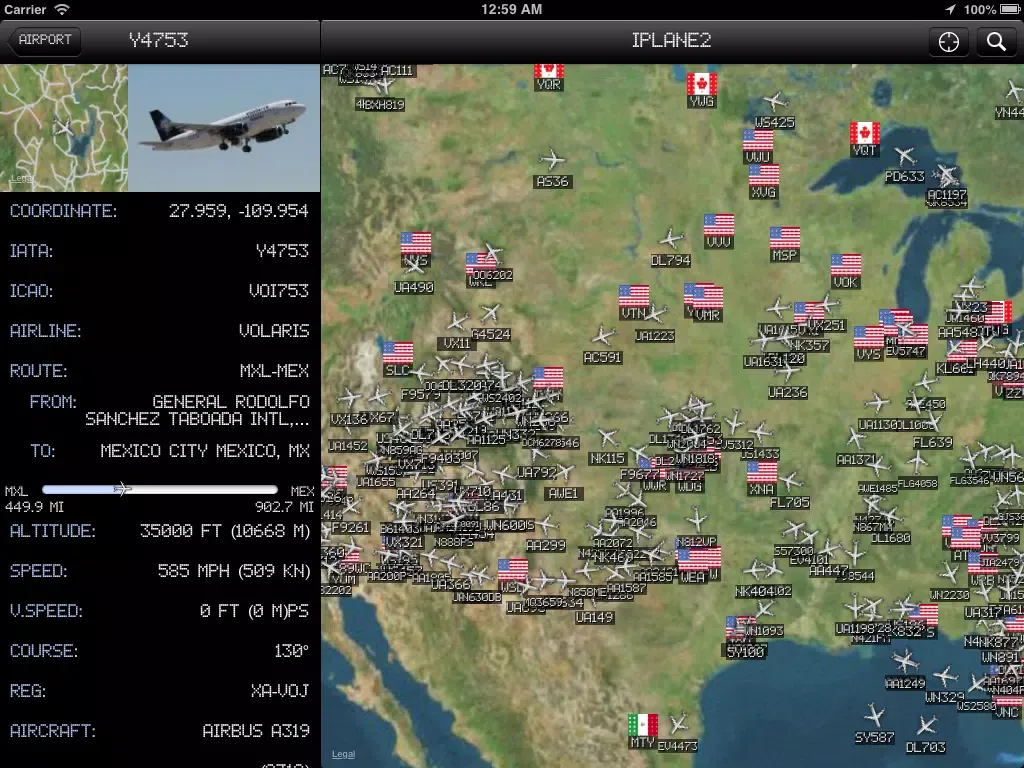
Task: Tap the destination MEXICO CITY MEXICO, MX
Action: [205, 451]
